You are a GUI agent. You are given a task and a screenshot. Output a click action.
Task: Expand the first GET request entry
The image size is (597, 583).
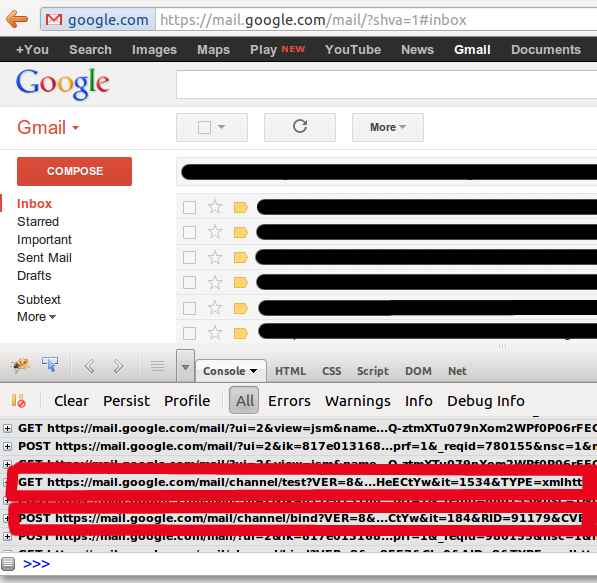[x=7, y=428]
